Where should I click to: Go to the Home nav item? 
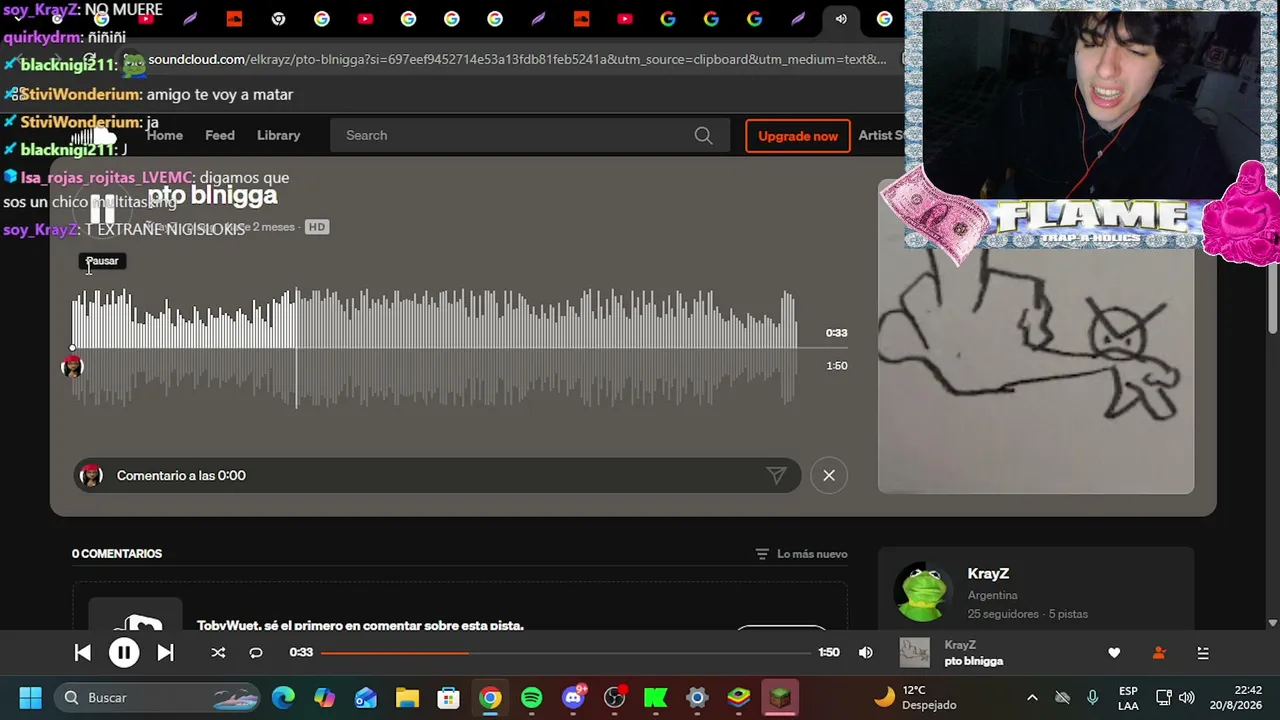pos(165,136)
